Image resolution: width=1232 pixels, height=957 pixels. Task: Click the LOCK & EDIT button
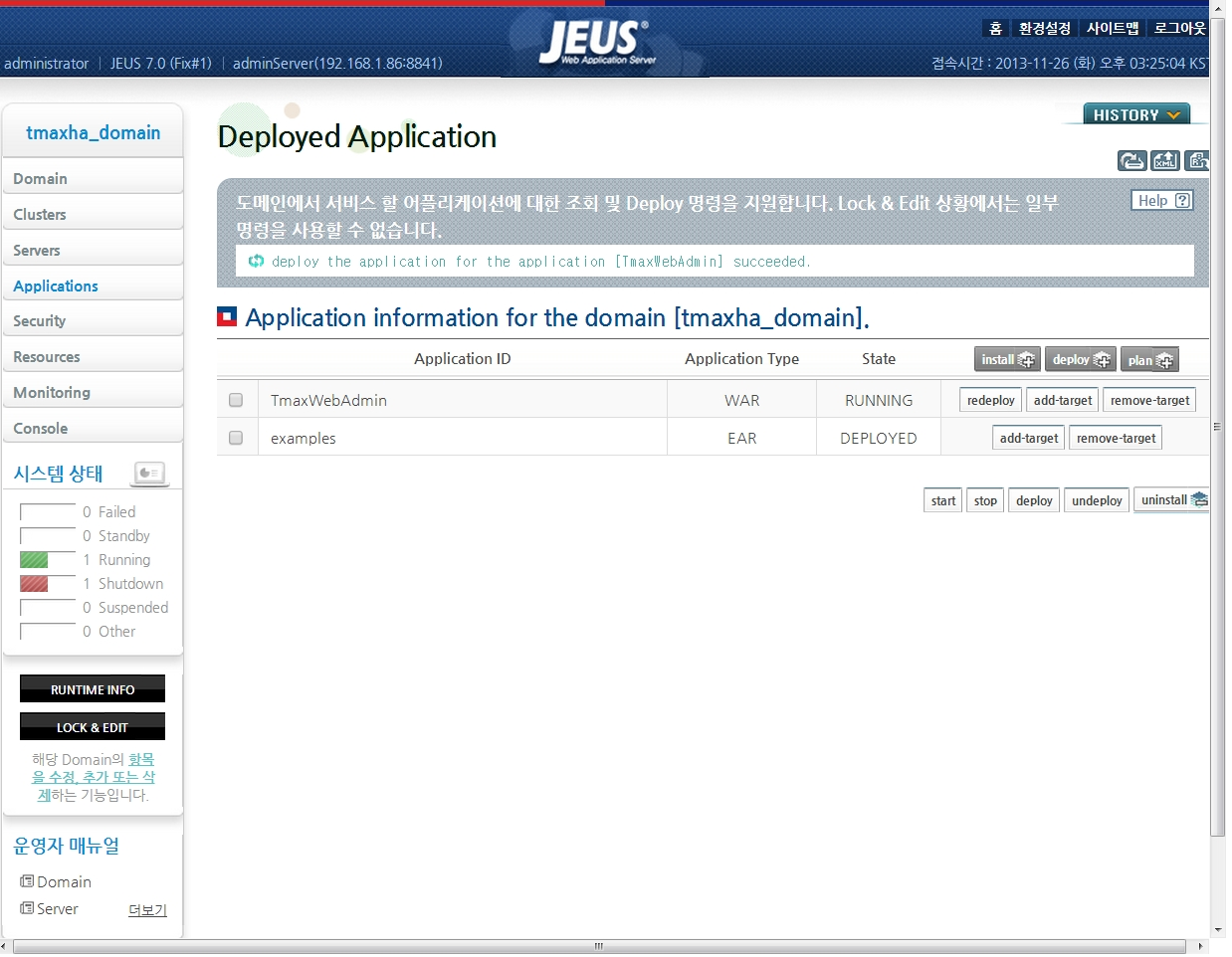point(93,727)
